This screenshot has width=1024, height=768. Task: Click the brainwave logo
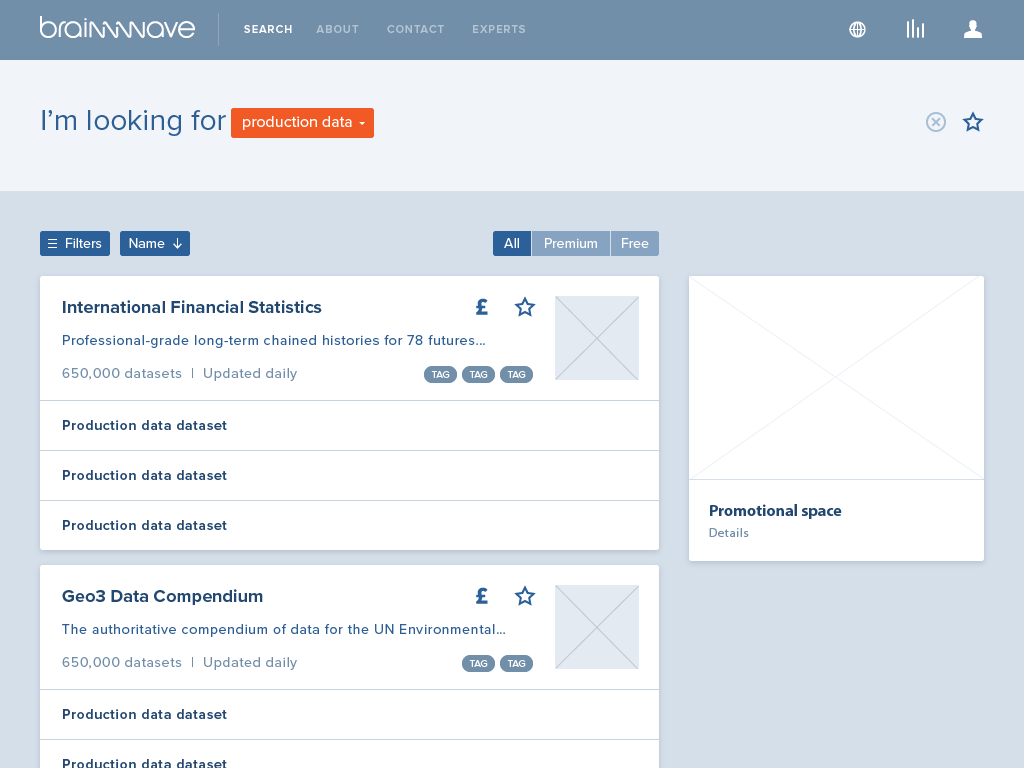click(118, 28)
